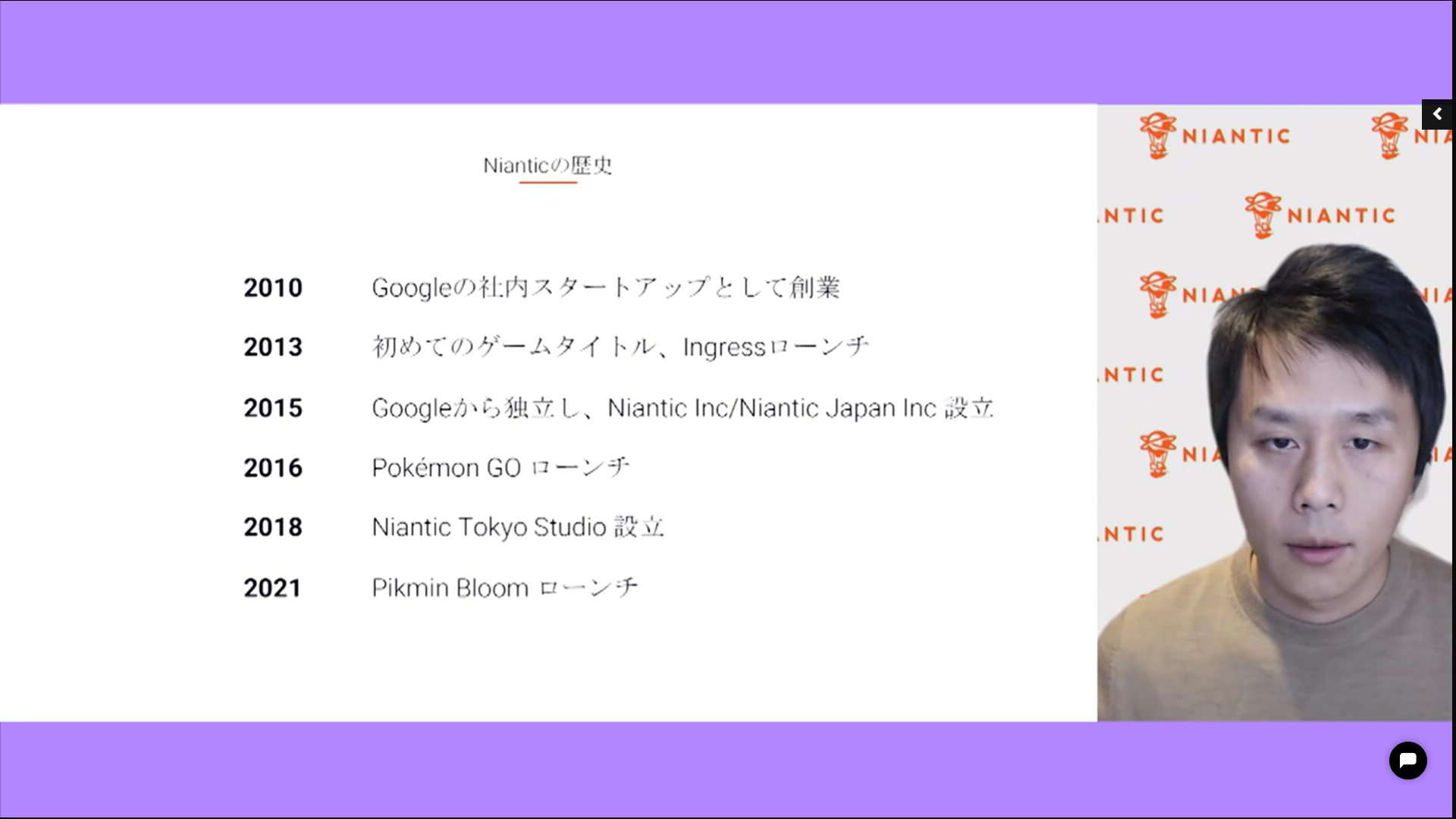Screen dimensions: 1456x819
Task: Select the year '2015' on the slide
Action: click(x=273, y=408)
